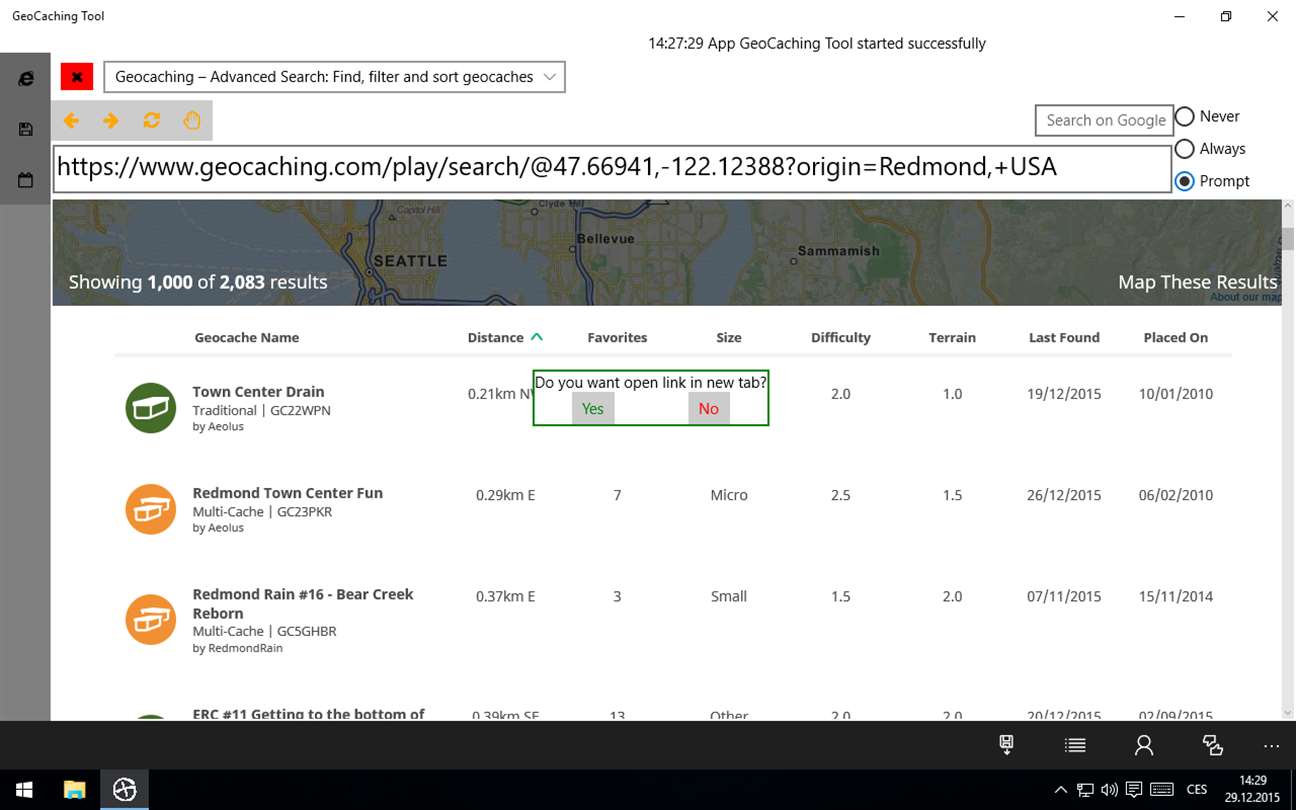1296x810 pixels.
Task: Click the Search on Google button
Action: click(1105, 120)
